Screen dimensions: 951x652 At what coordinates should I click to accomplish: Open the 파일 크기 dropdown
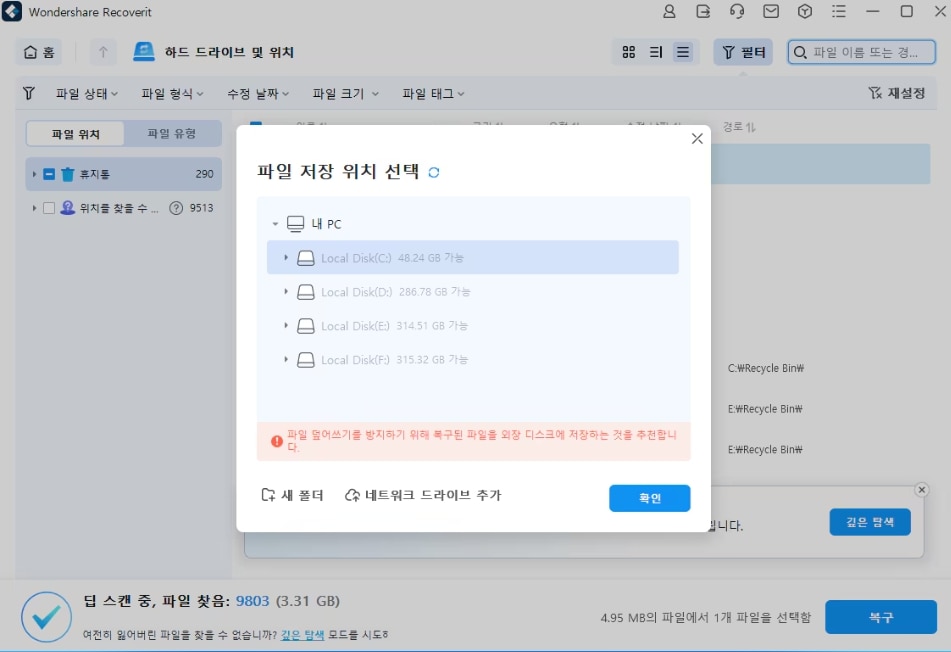tap(345, 93)
